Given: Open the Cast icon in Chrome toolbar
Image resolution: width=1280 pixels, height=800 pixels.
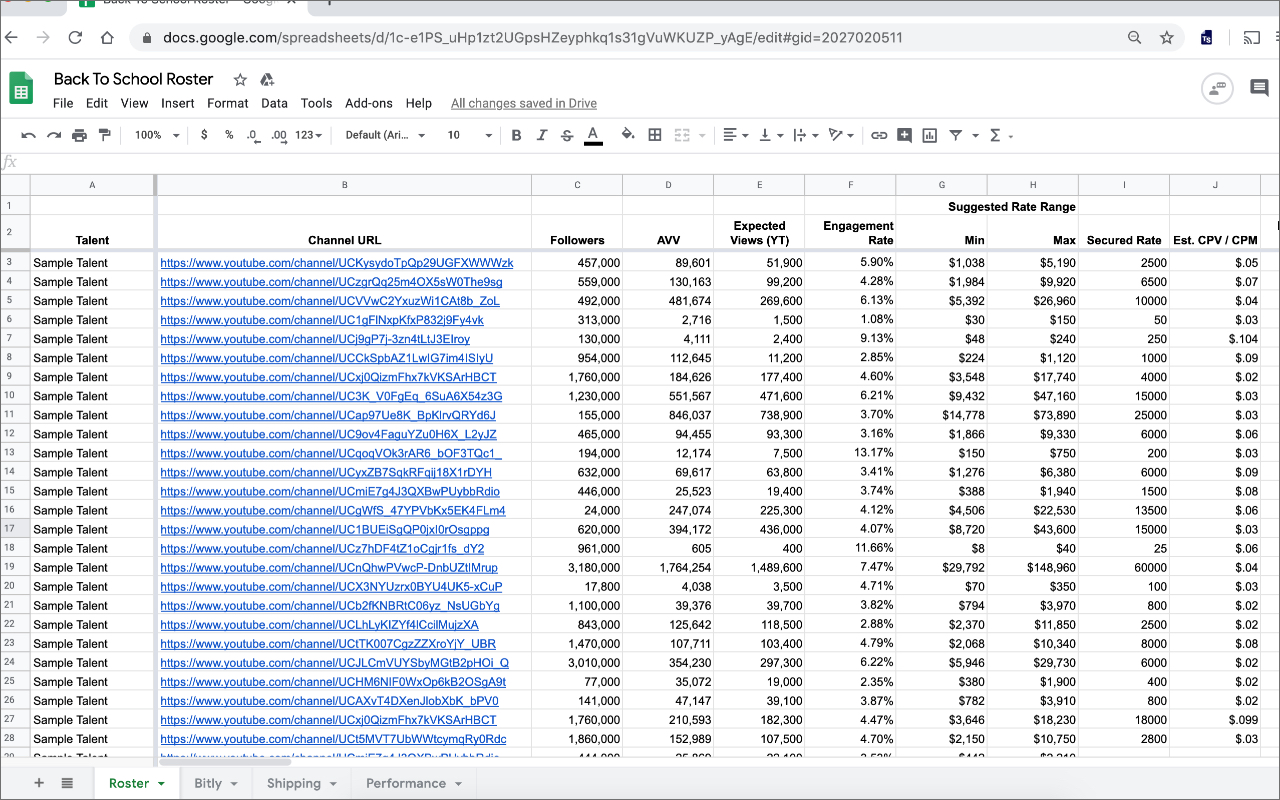Looking at the screenshot, I should [1251, 38].
